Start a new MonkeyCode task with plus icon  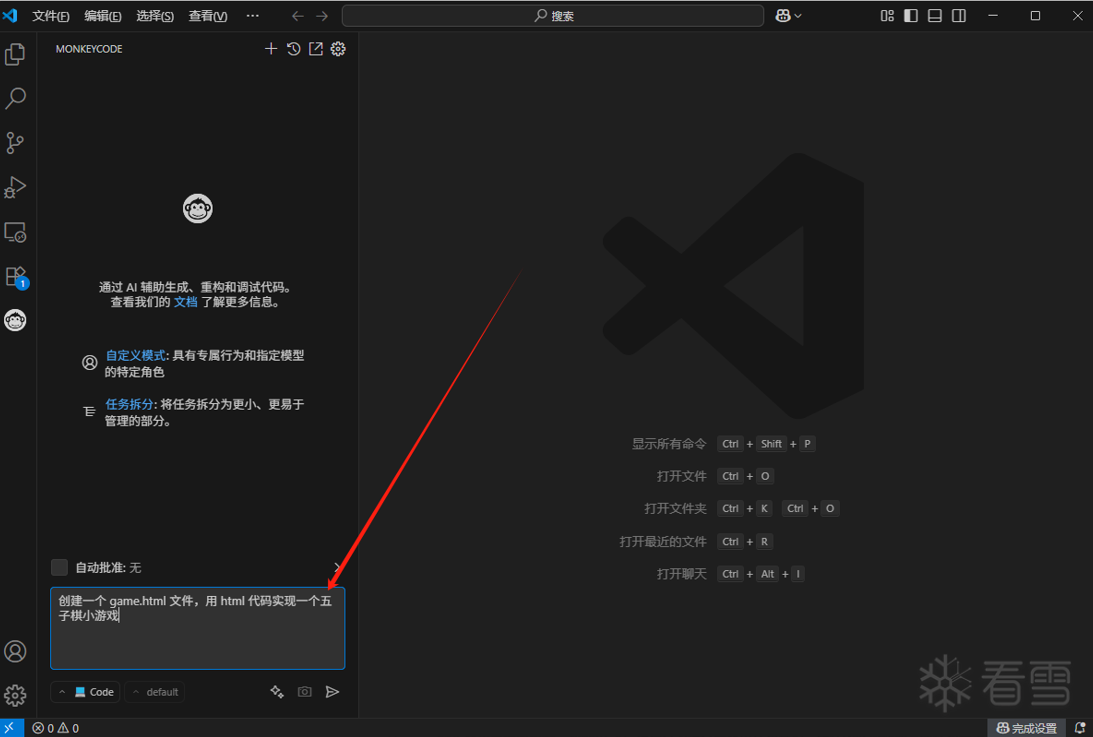coord(271,49)
